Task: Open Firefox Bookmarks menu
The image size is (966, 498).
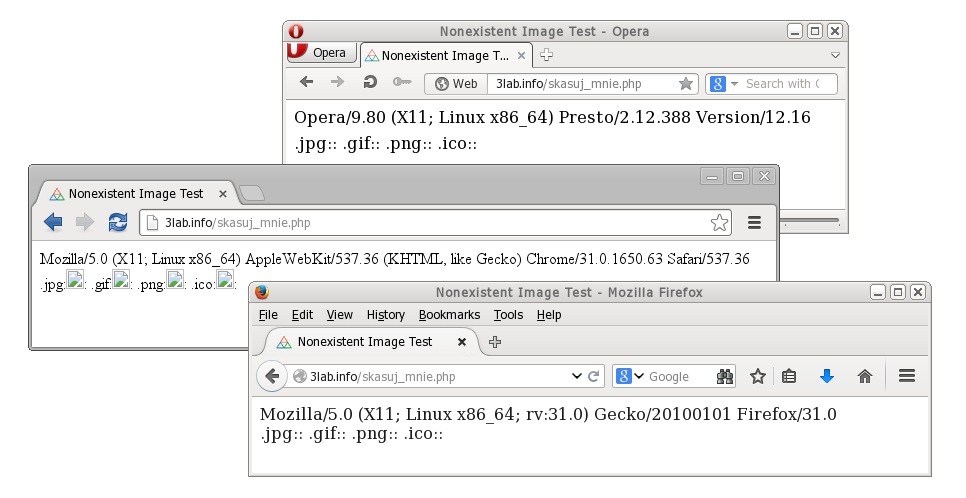Action: (x=449, y=315)
